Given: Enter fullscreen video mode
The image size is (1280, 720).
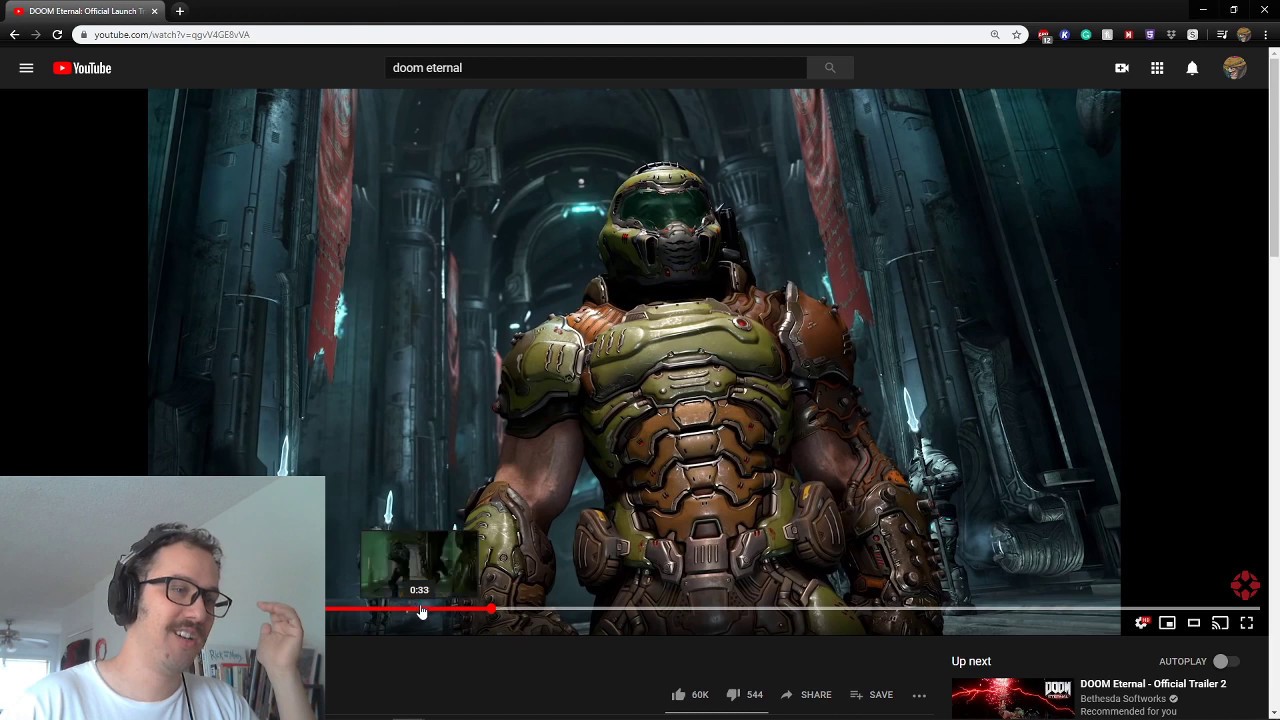Looking at the screenshot, I should pos(1247,623).
